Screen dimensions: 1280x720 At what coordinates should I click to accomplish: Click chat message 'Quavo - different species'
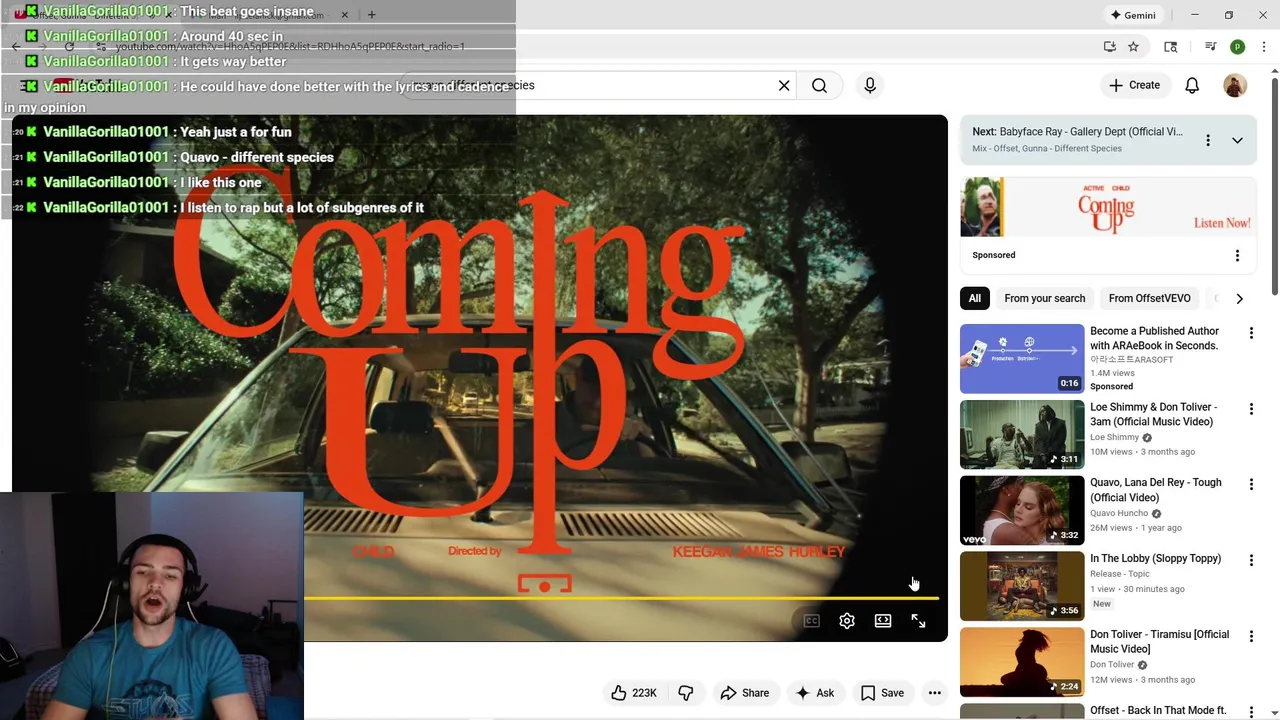click(256, 157)
